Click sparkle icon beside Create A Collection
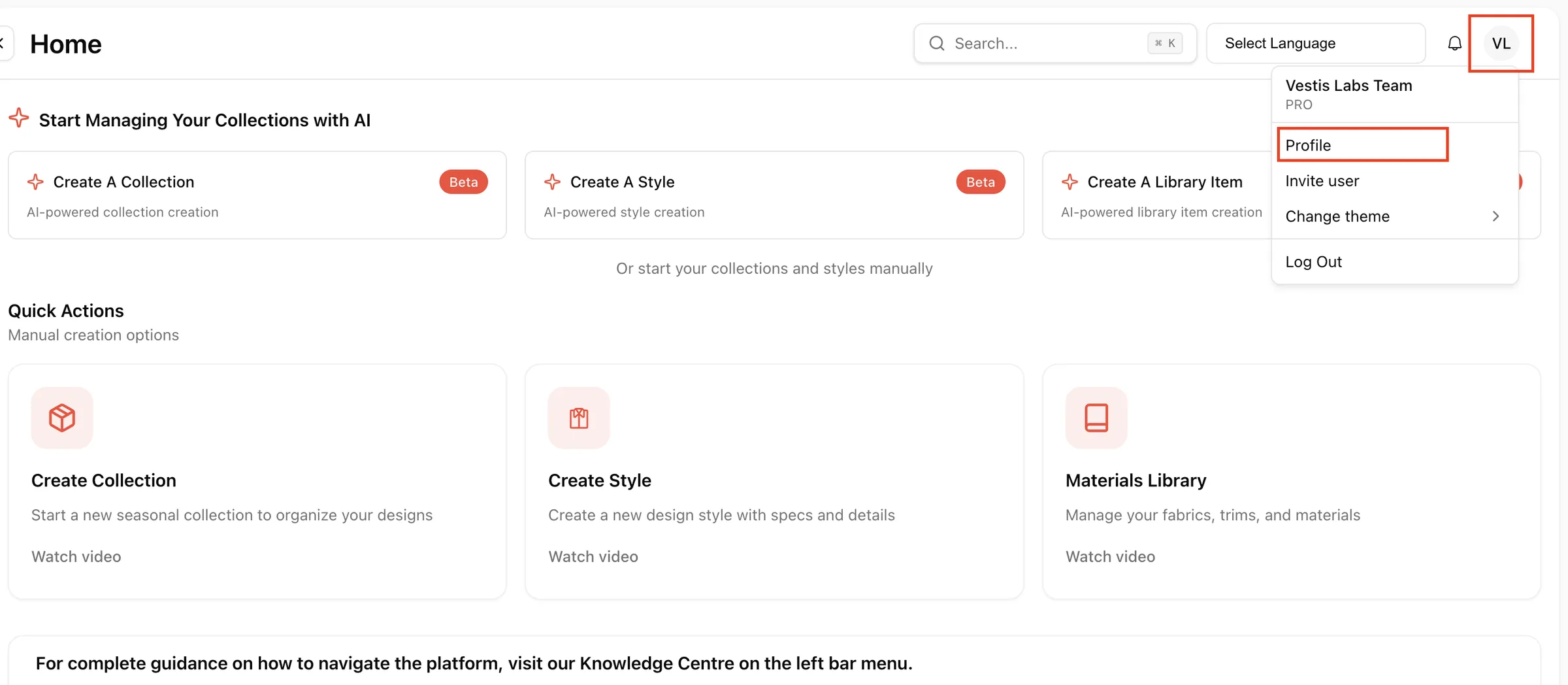Viewport: 1568px width, 685px height. 35,182
